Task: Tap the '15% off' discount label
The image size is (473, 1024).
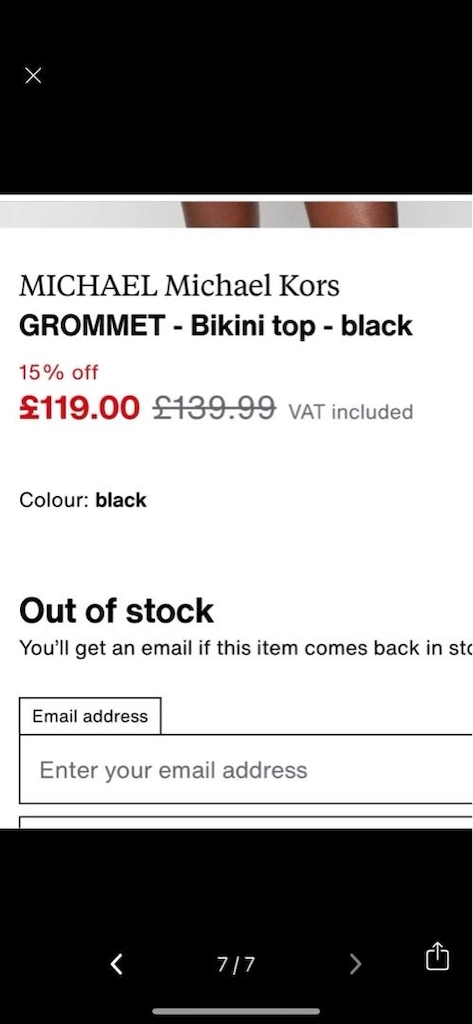Action: coord(59,373)
